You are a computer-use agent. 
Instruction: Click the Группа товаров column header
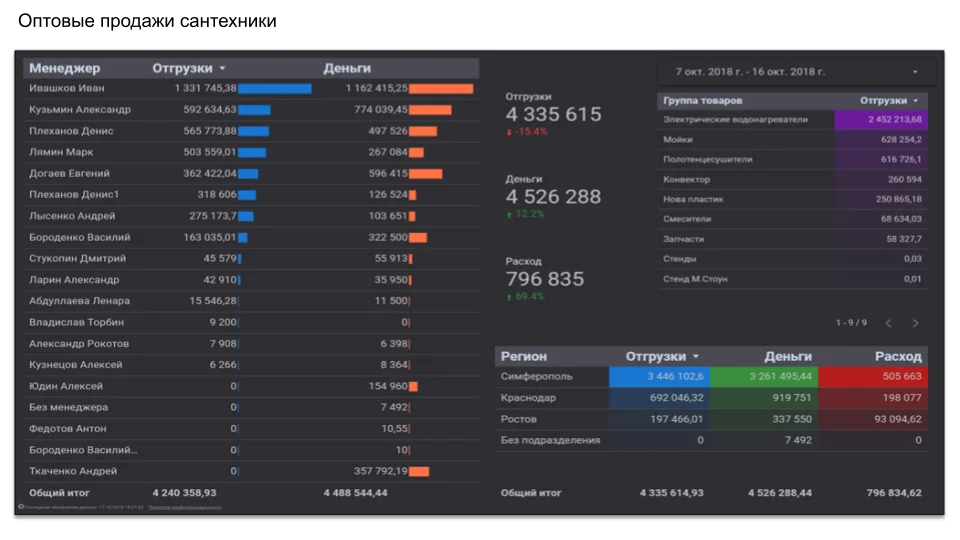point(702,100)
